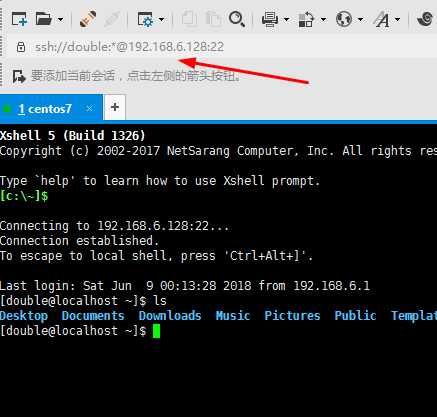437x417 pixels.
Task: Expand the Encoding globe dropdown arrow
Action: coord(360,19)
